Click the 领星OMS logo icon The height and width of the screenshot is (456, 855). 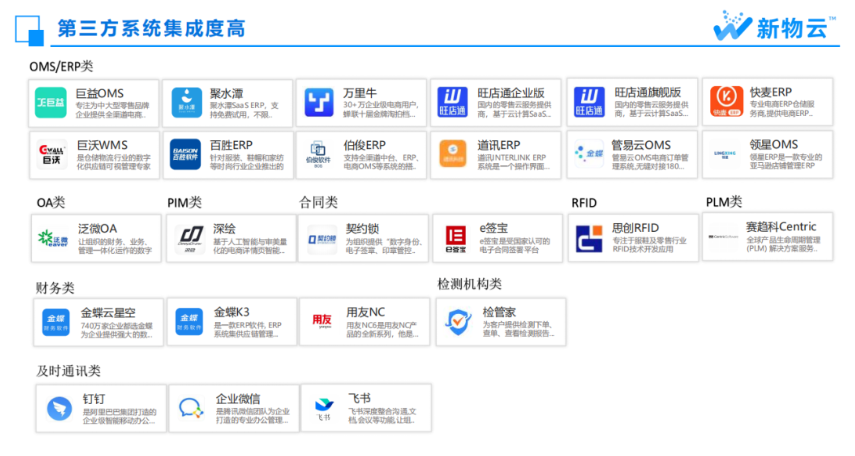pyautogui.click(x=725, y=154)
